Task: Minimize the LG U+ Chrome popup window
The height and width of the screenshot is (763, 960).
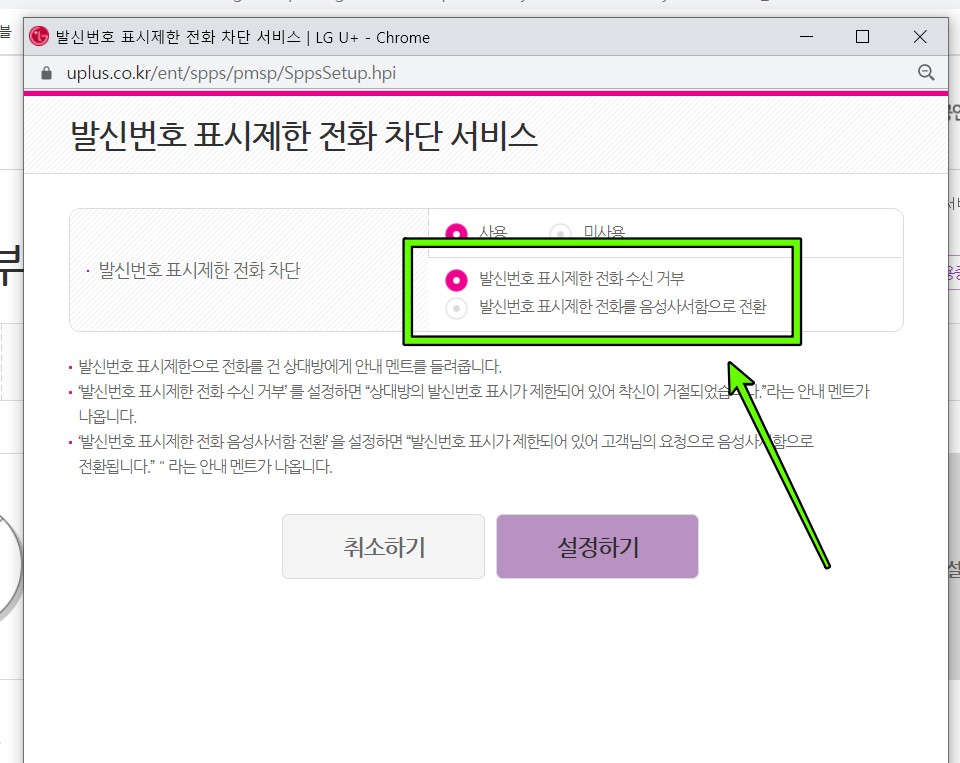Action: (x=806, y=37)
